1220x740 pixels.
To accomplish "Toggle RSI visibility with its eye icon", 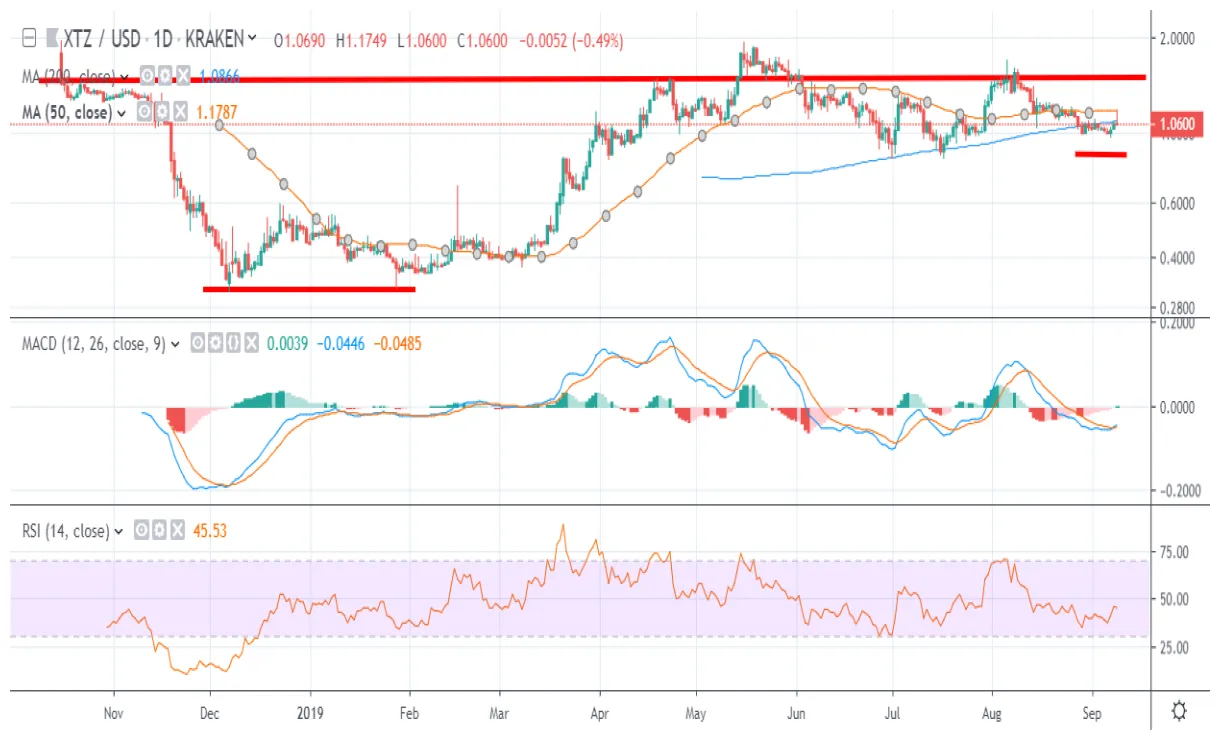I will [141, 531].
